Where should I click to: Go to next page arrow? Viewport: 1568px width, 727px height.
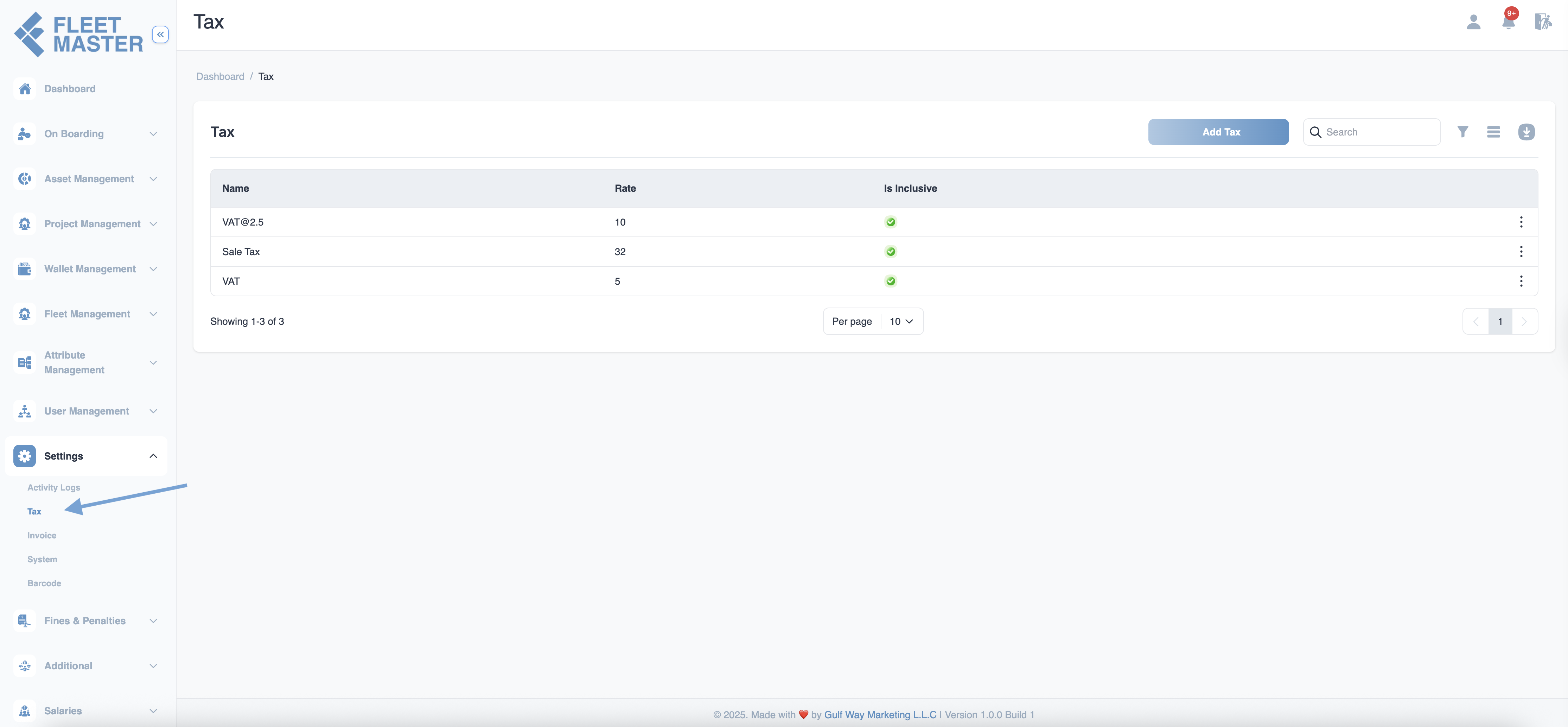[1524, 322]
